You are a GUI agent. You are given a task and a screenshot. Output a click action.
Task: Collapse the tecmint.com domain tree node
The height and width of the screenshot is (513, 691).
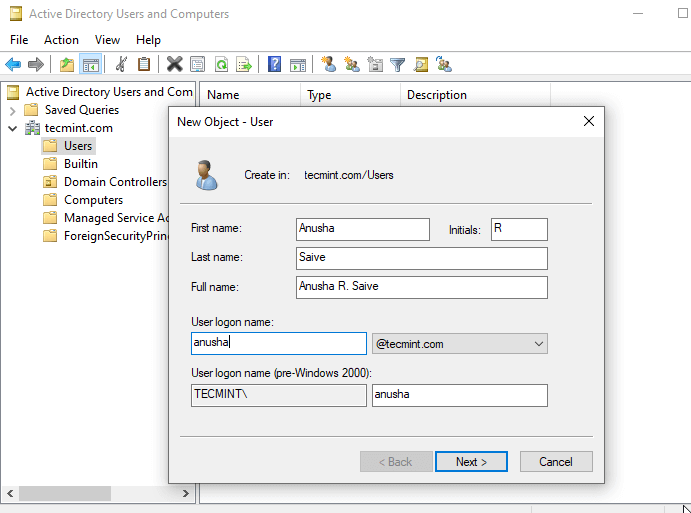(13, 128)
